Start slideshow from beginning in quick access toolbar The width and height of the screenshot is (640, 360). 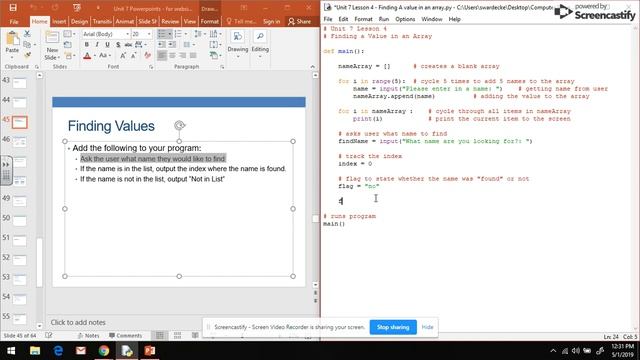click(77, 7)
